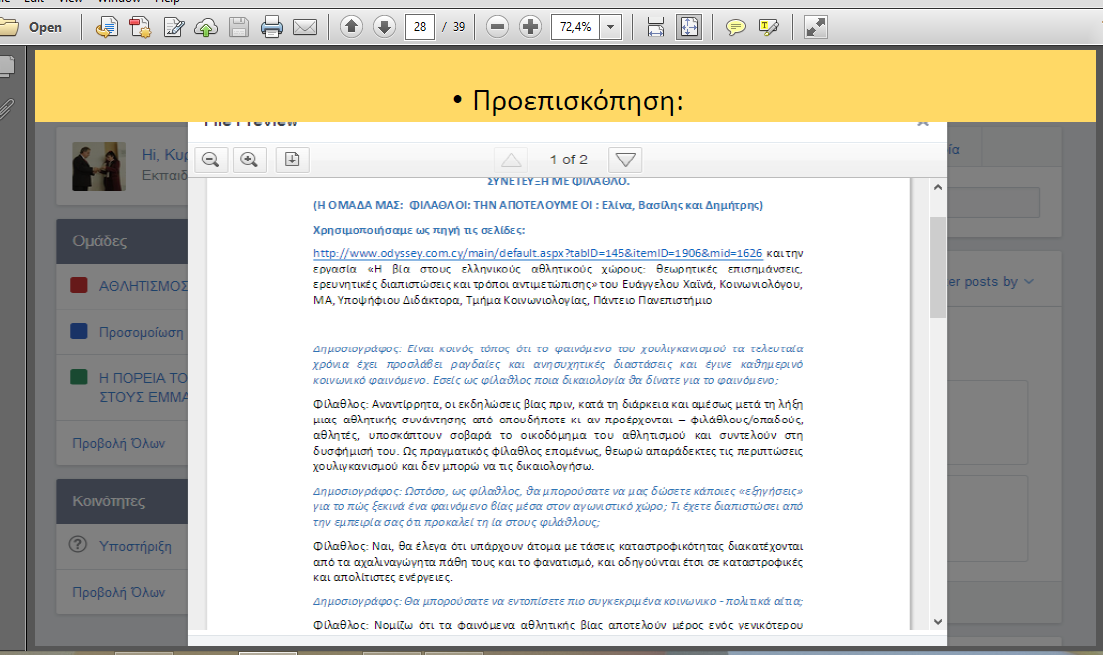Add a sticky note comment

(735, 27)
